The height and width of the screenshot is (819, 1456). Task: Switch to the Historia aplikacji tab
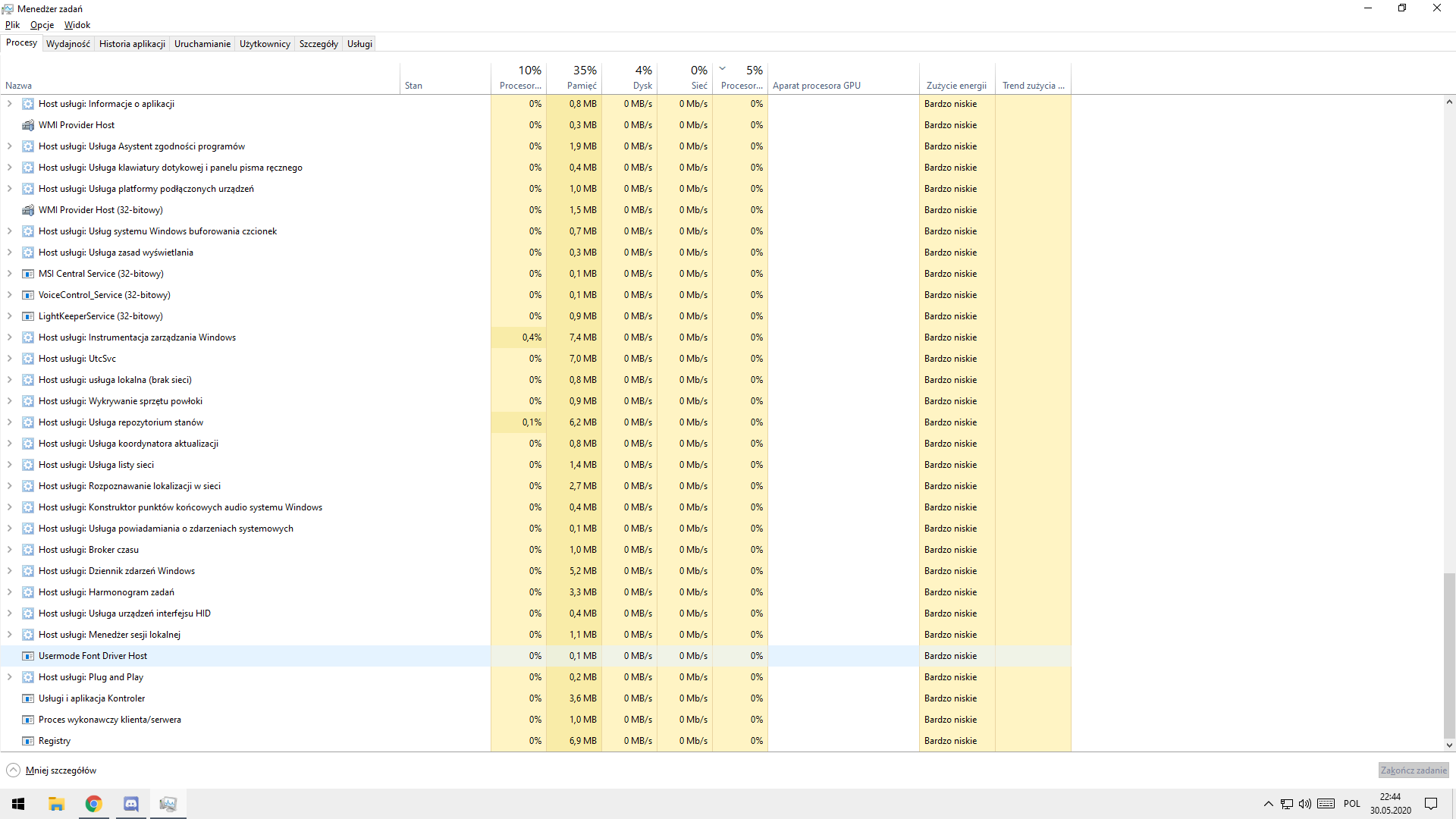click(132, 44)
